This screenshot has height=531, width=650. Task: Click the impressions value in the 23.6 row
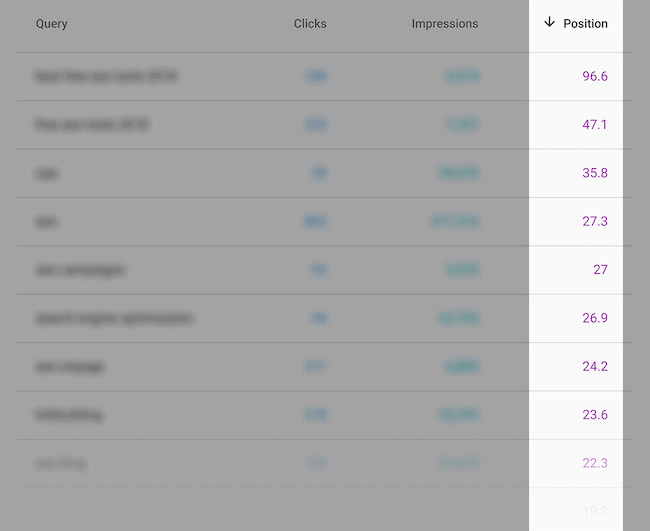pyautogui.click(x=458, y=415)
